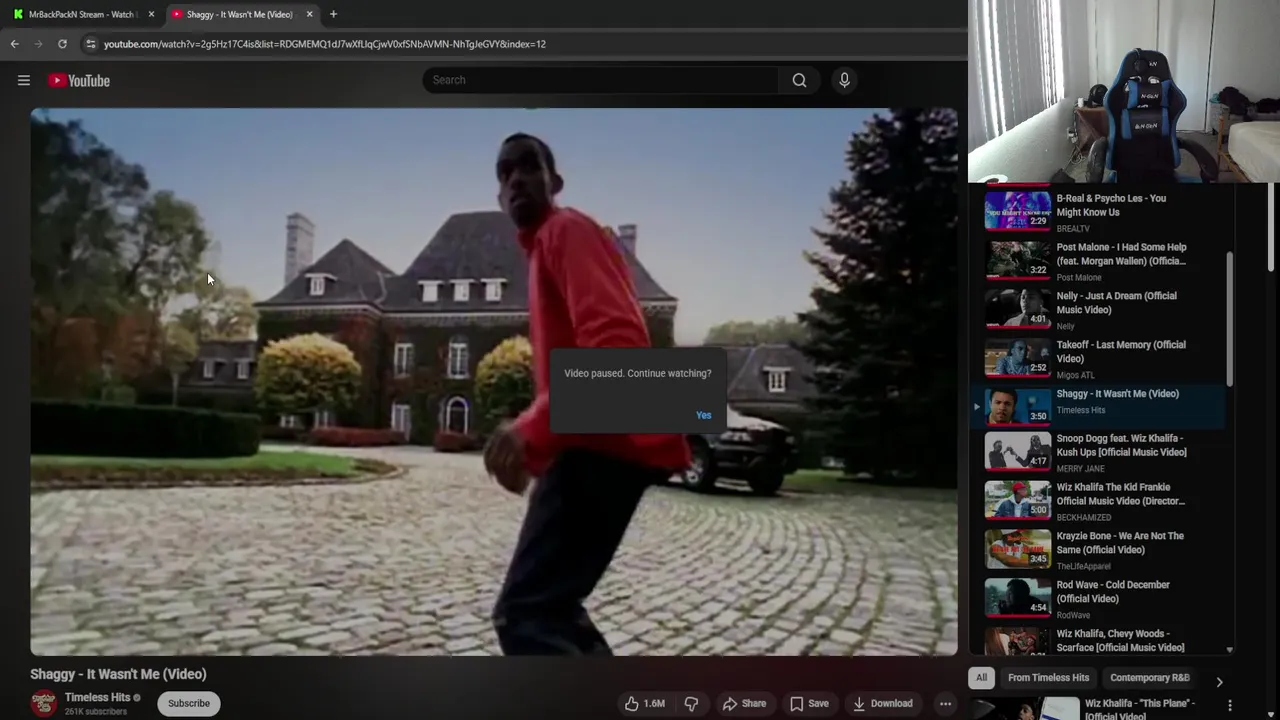Click BECKHAMIZED channel name in playlist

click(1084, 518)
